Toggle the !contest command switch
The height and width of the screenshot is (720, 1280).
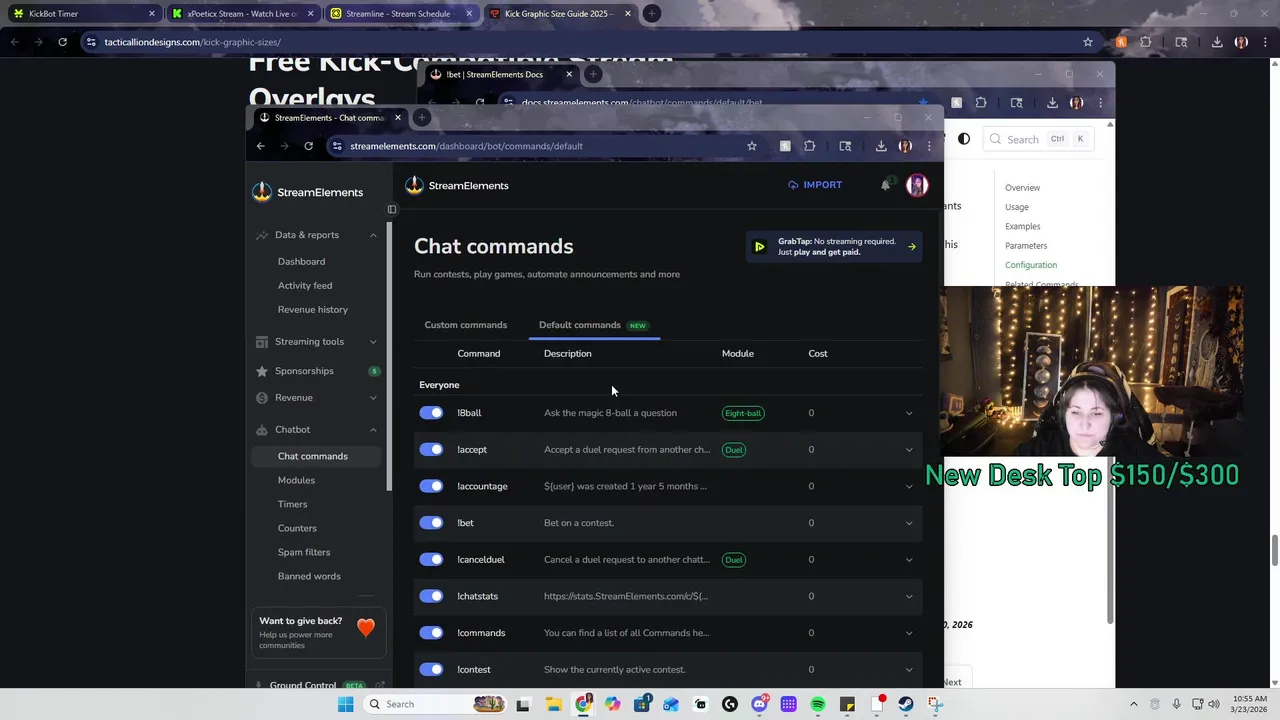tap(431, 670)
